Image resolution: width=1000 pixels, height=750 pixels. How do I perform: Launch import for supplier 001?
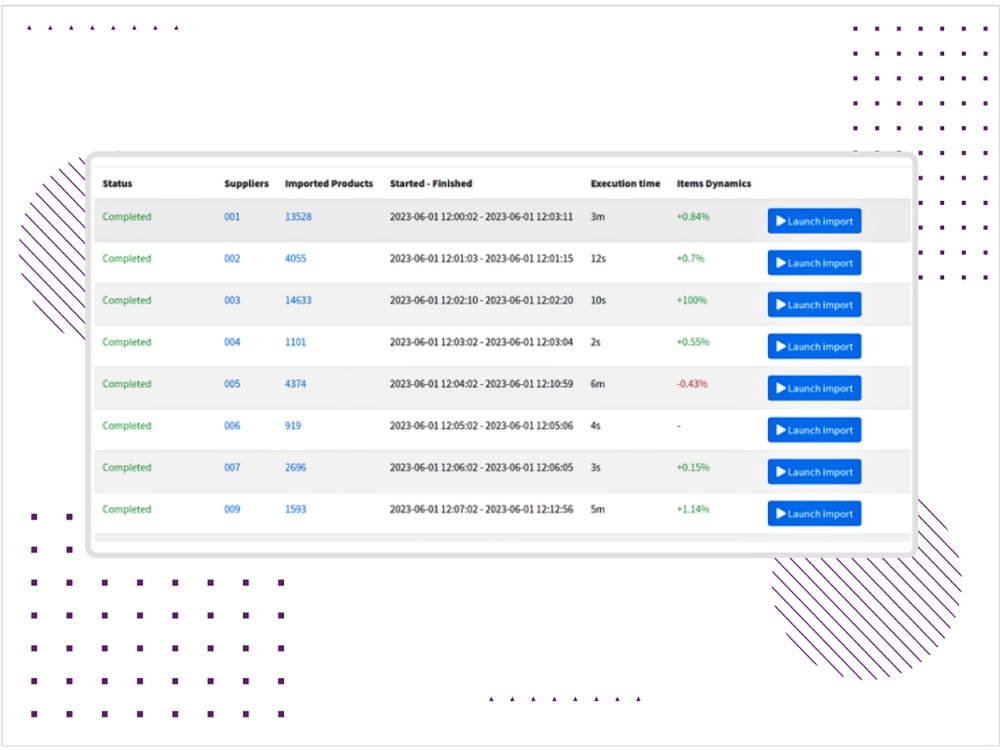(814, 221)
